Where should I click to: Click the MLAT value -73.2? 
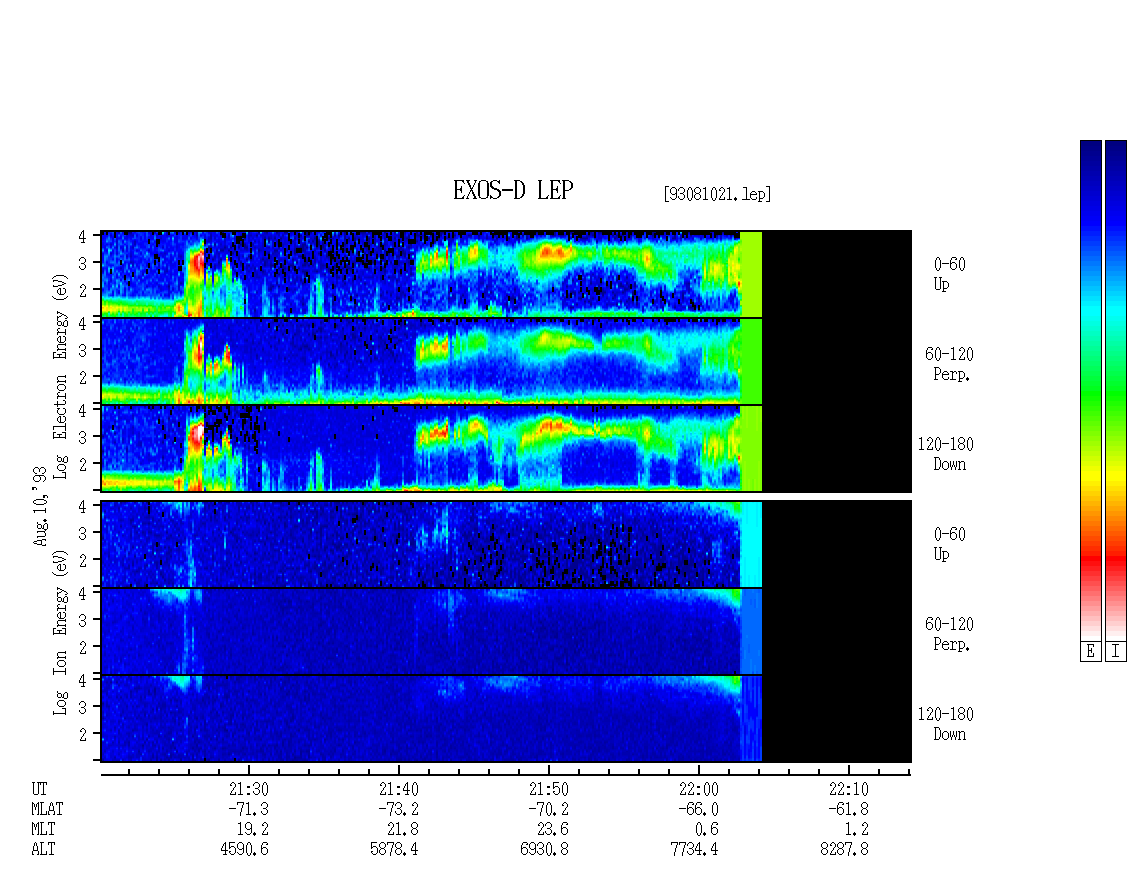pos(399,809)
